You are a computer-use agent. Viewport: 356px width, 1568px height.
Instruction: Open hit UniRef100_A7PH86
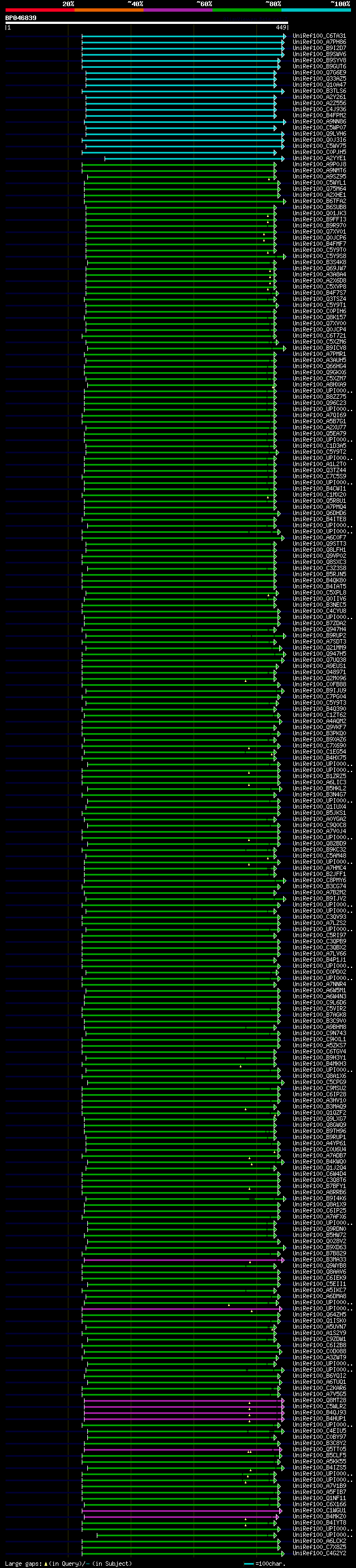[x=319, y=43]
